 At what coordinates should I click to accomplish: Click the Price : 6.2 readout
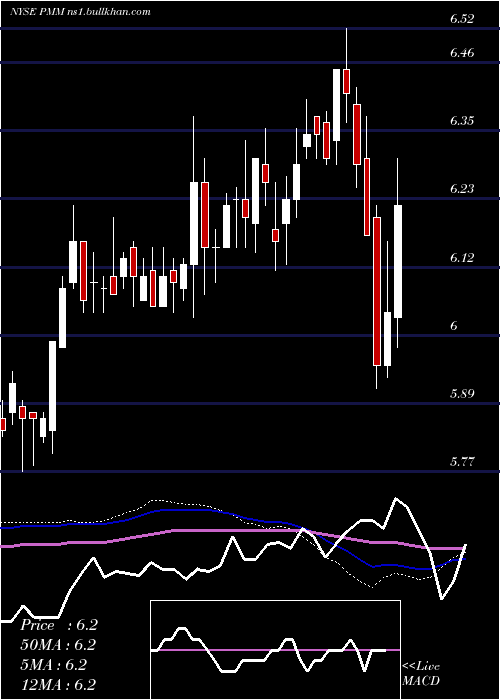(x=58, y=625)
